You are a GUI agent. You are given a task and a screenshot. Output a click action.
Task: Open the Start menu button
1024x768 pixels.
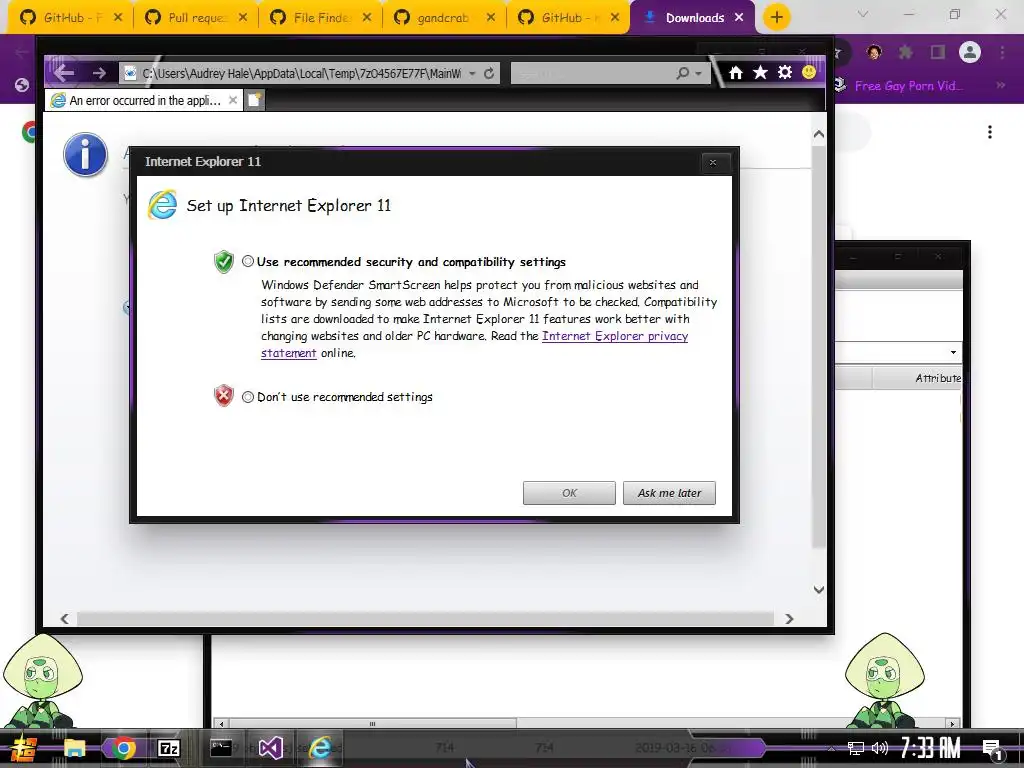[25, 748]
